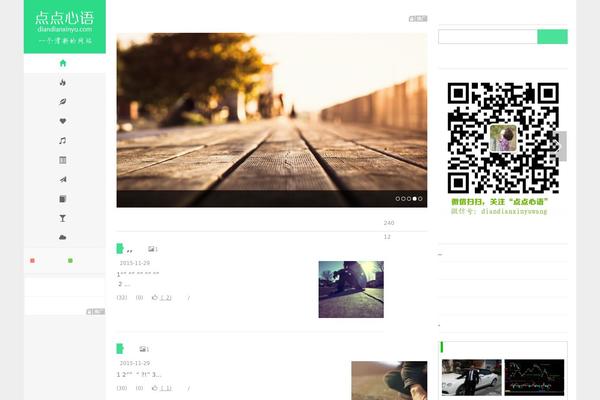
Task: Focus the search input field
Action: click(x=488, y=37)
